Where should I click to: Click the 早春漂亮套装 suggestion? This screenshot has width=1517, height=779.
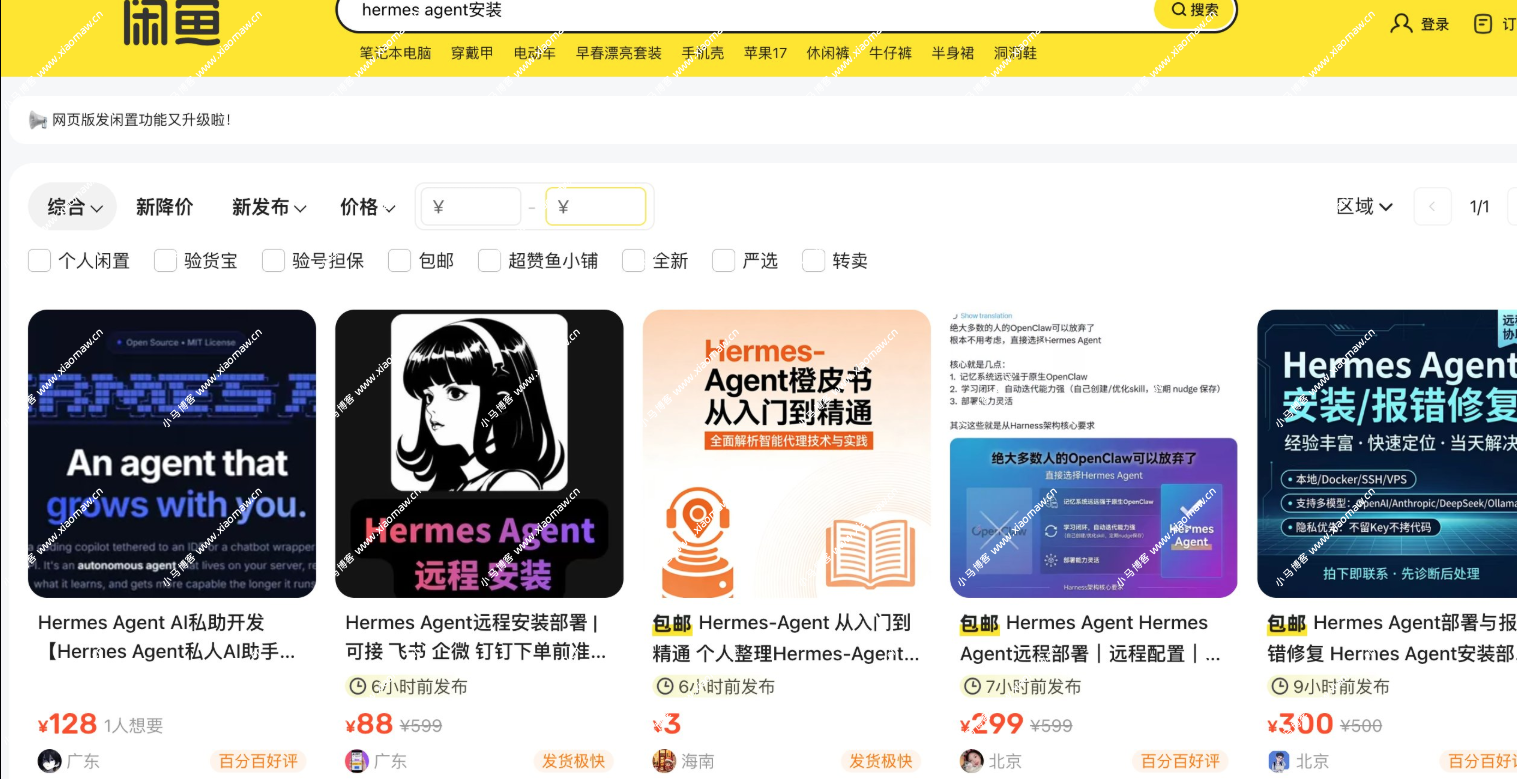coord(619,53)
